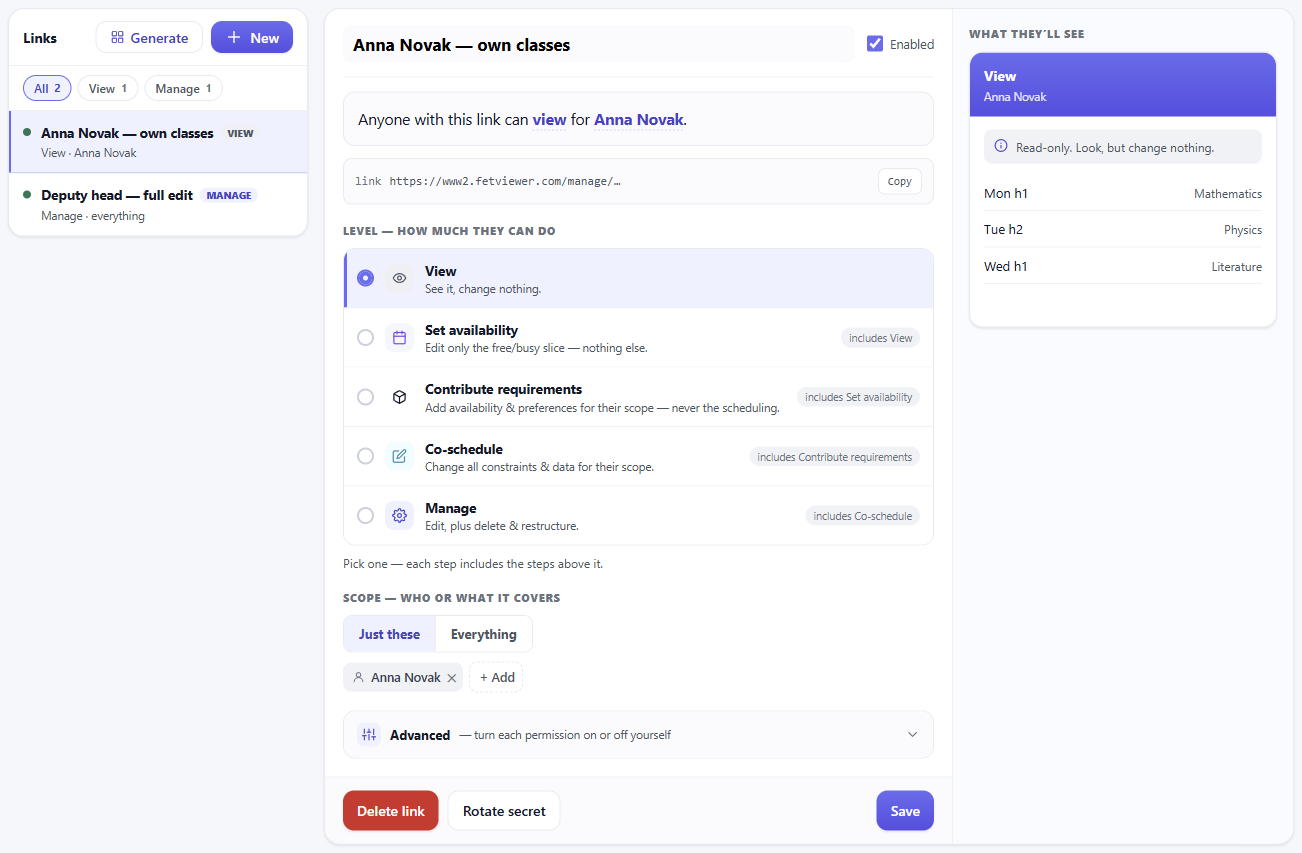The image size is (1302, 853).
Task: Click Rotate secret button
Action: click(504, 811)
